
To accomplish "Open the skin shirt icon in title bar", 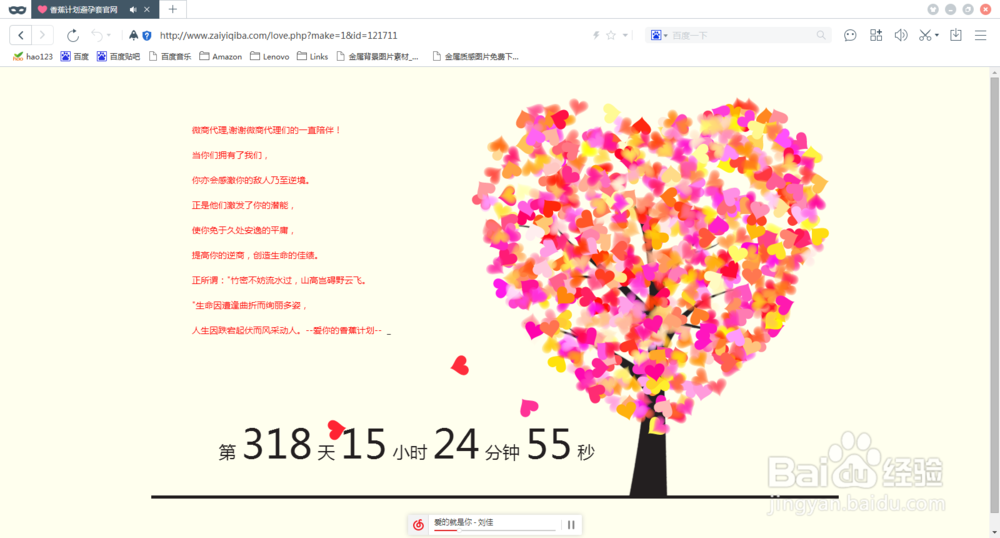I will 933,9.
